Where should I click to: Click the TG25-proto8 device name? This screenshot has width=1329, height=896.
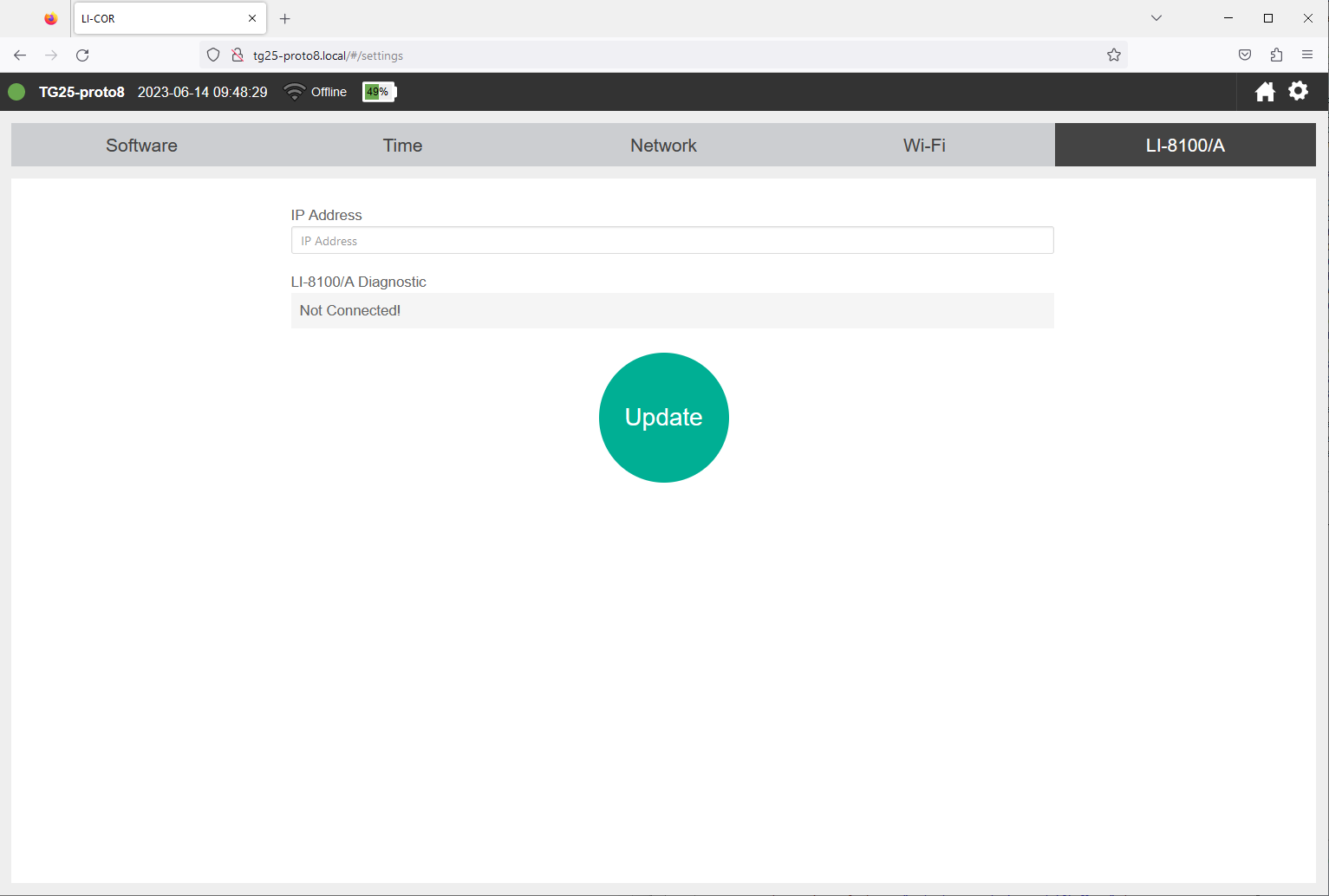[81, 92]
